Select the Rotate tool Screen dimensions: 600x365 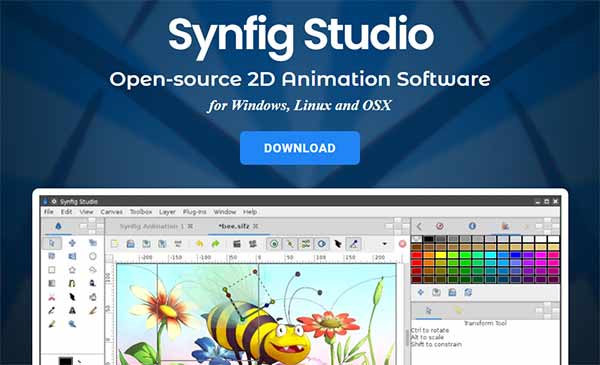tap(52, 256)
